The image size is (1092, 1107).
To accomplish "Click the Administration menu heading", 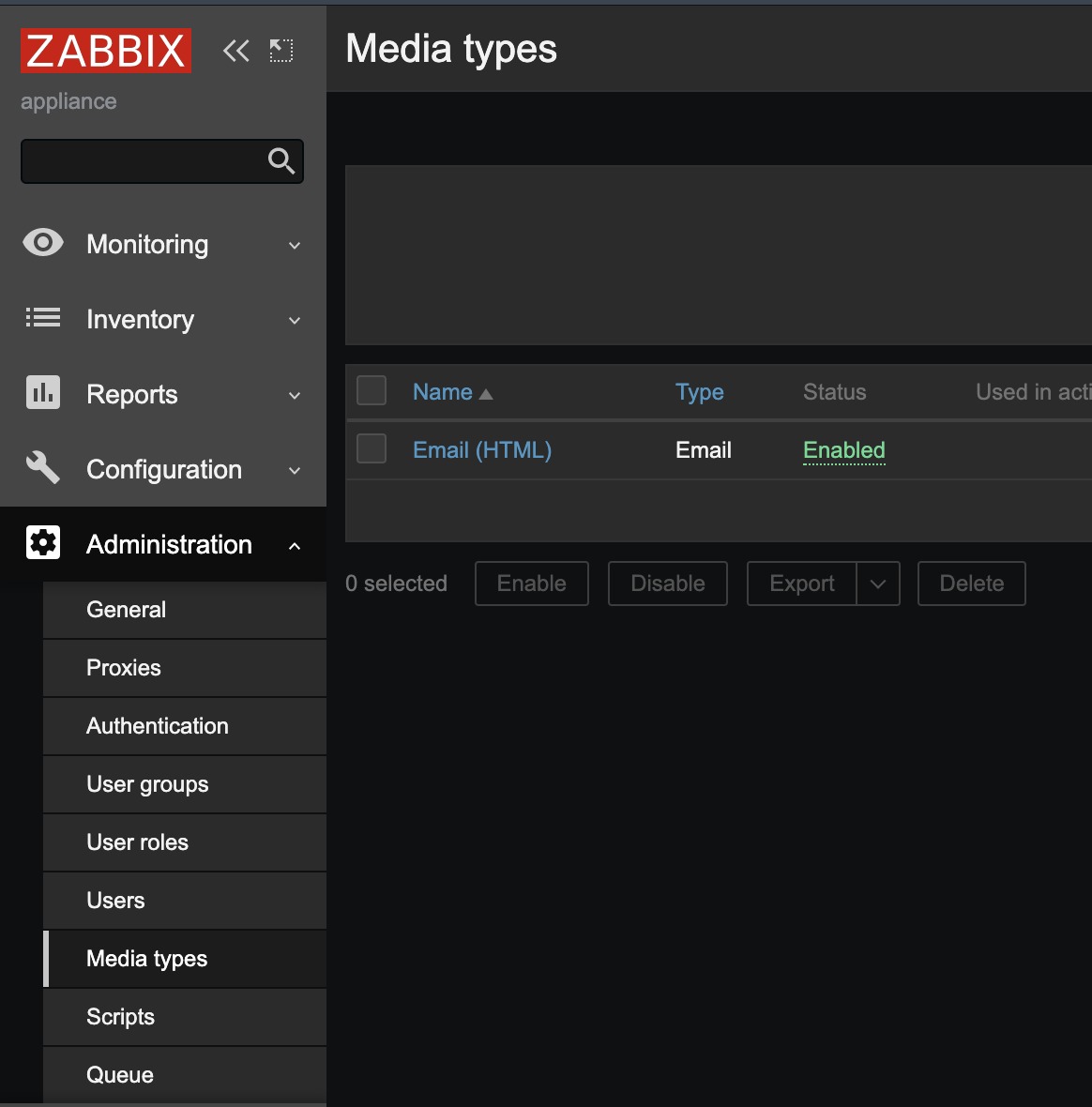I will [163, 544].
